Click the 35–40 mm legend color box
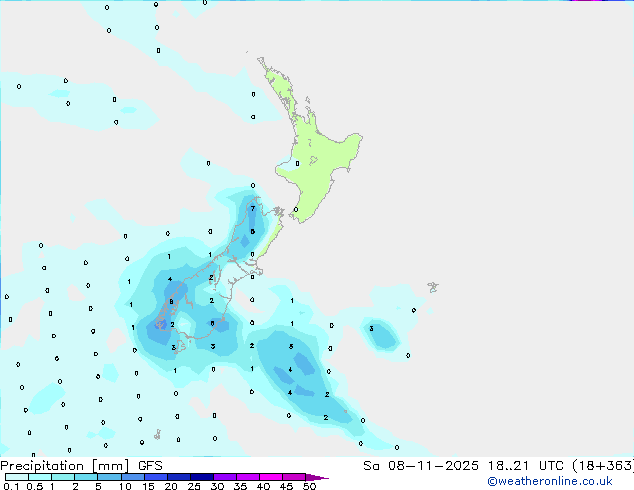Viewport: 634px width, 490px height. (248, 477)
